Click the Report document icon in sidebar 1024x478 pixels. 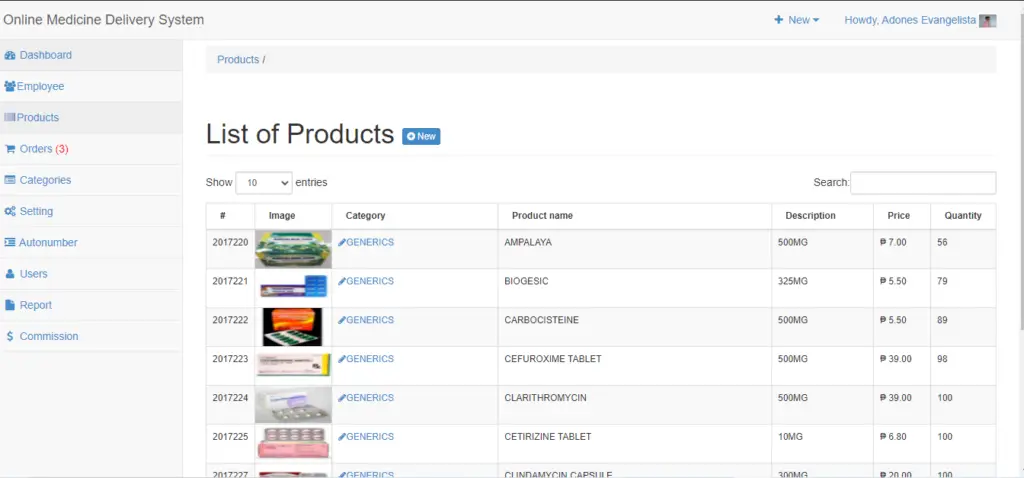coord(10,305)
